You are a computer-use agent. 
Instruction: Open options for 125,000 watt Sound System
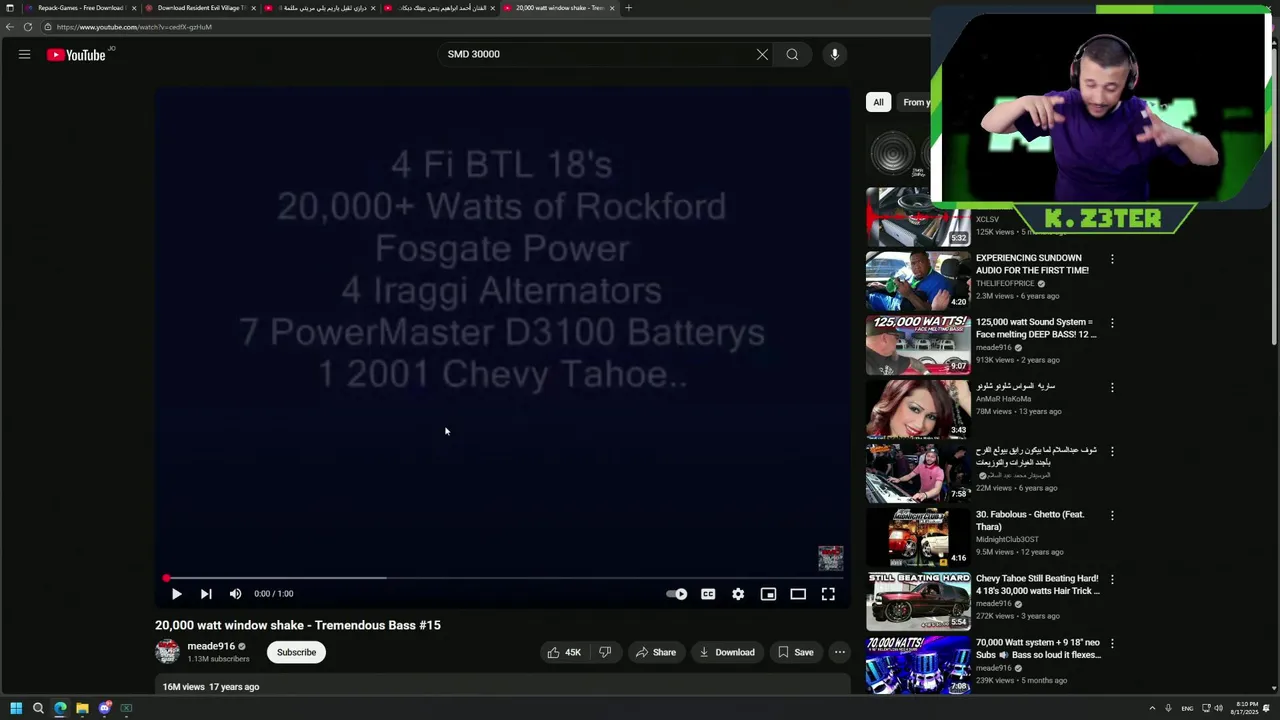1112,323
